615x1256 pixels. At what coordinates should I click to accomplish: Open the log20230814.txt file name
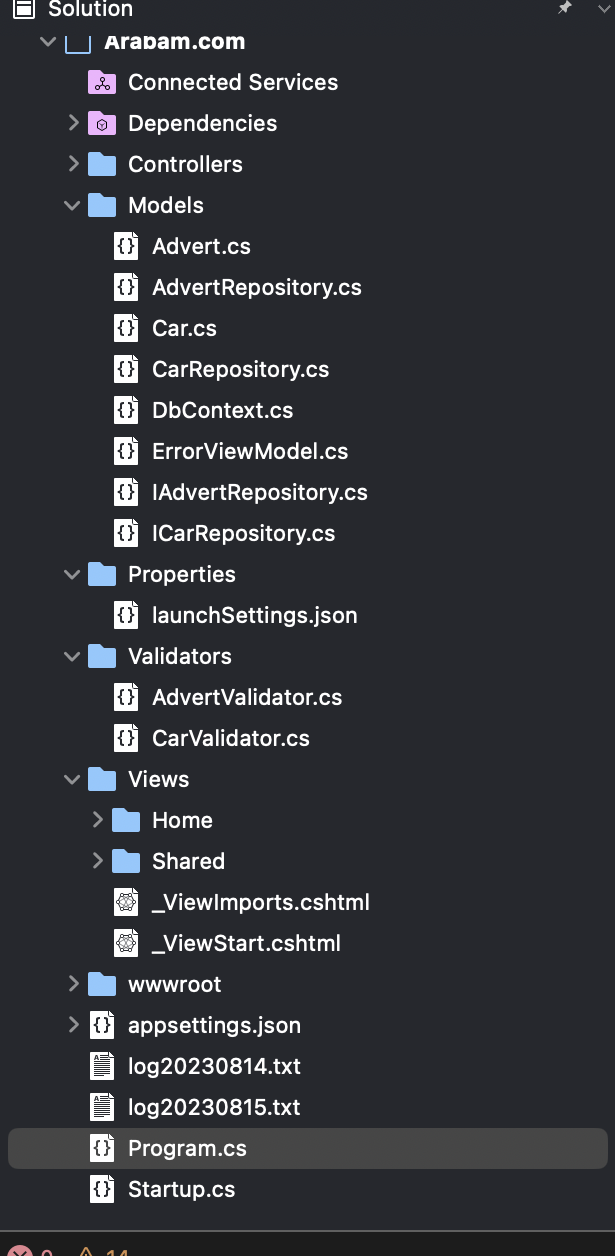click(x=214, y=1066)
